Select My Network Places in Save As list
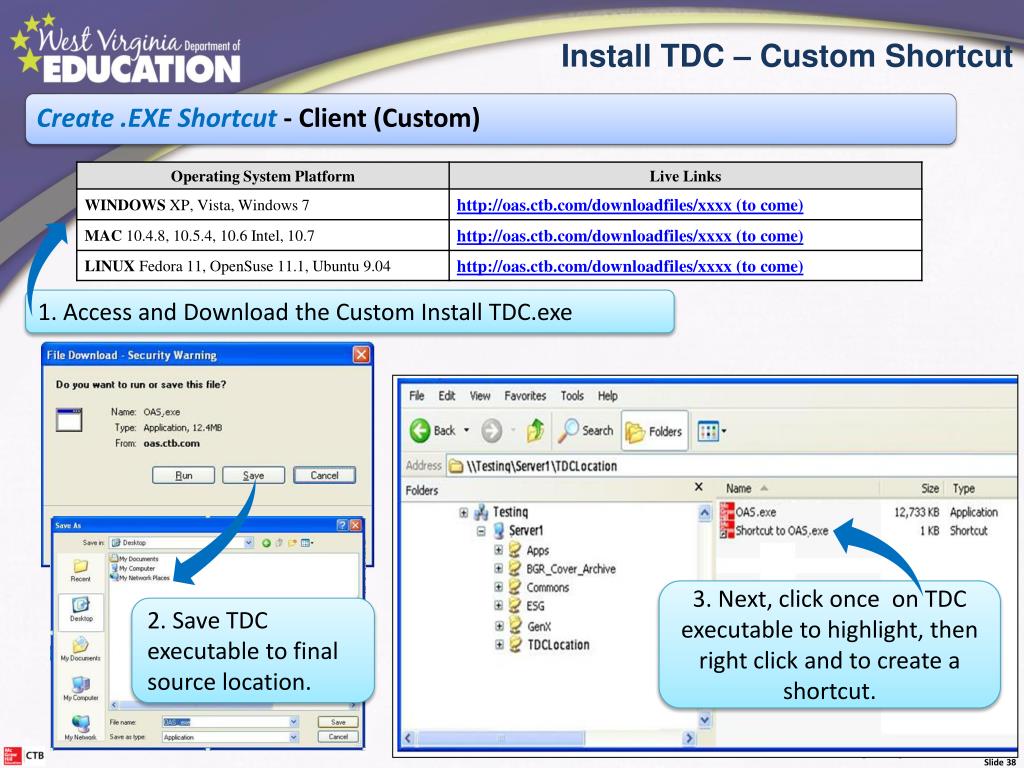 (140, 578)
